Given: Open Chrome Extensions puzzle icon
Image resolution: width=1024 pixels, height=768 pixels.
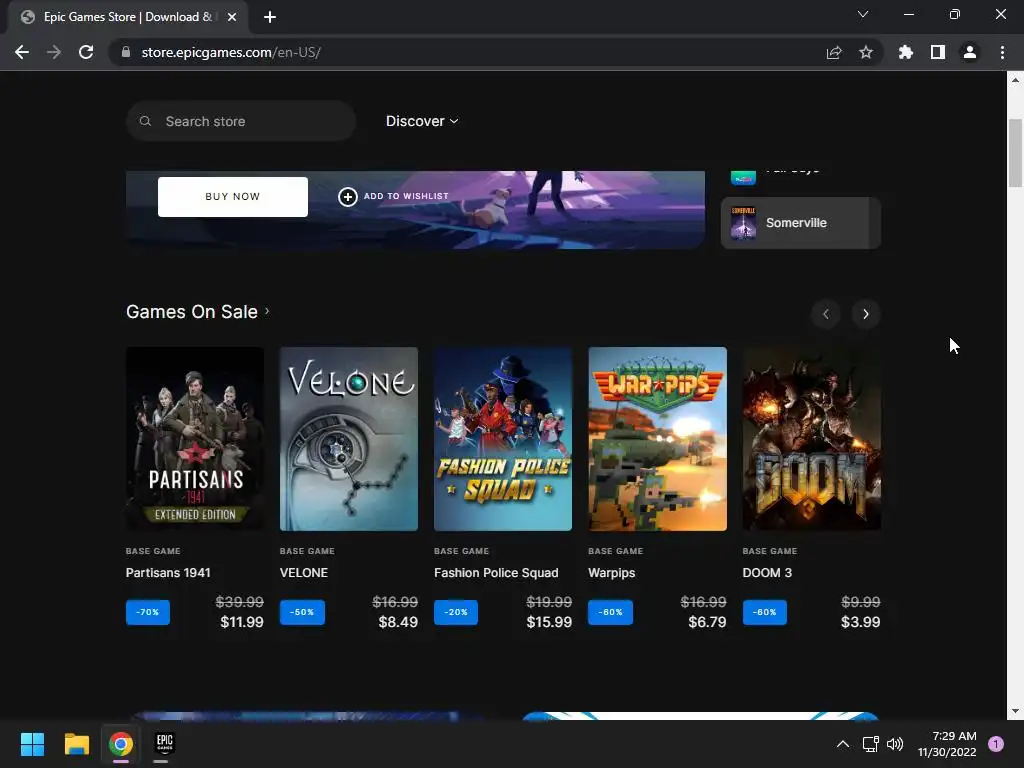Looking at the screenshot, I should (x=906, y=52).
